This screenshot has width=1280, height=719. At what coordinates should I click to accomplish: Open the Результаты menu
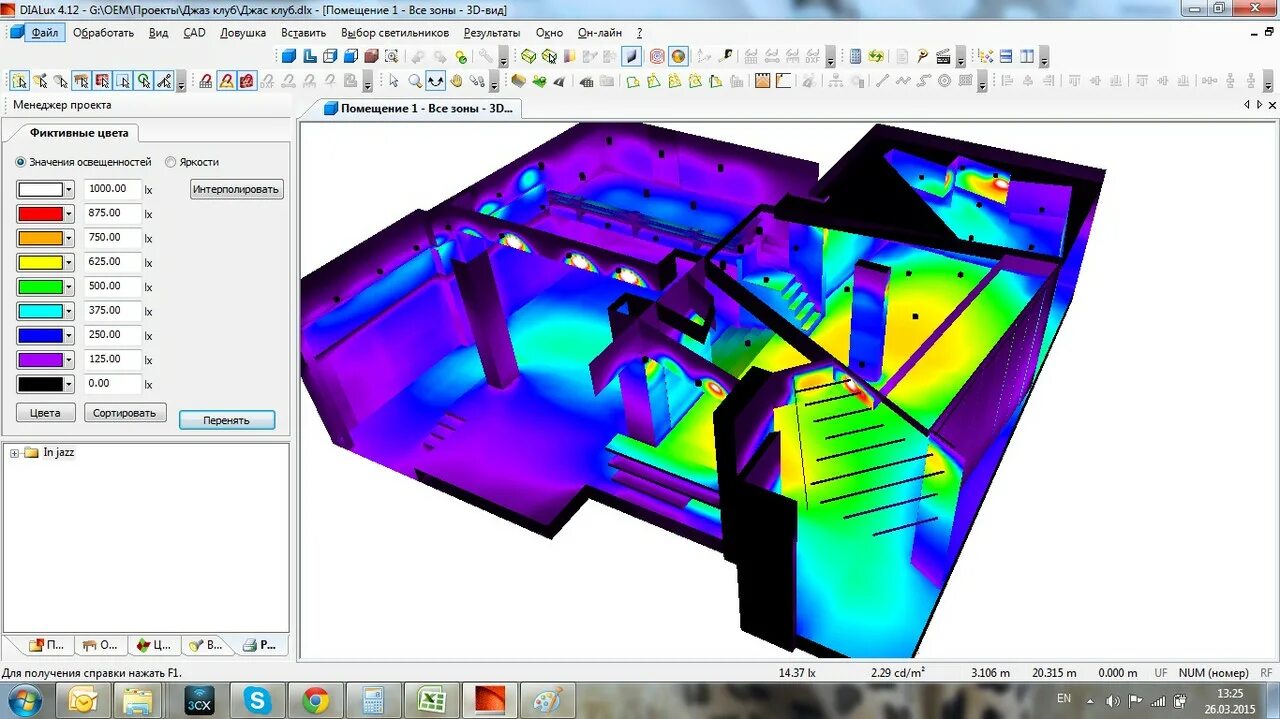[492, 33]
